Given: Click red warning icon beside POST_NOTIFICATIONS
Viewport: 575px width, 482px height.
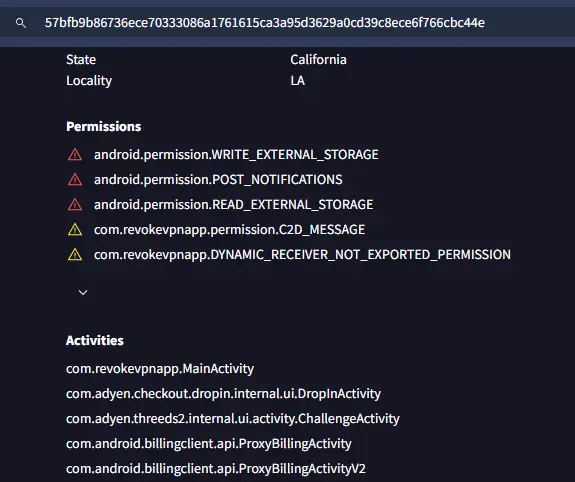Looking at the screenshot, I should click(75, 180).
